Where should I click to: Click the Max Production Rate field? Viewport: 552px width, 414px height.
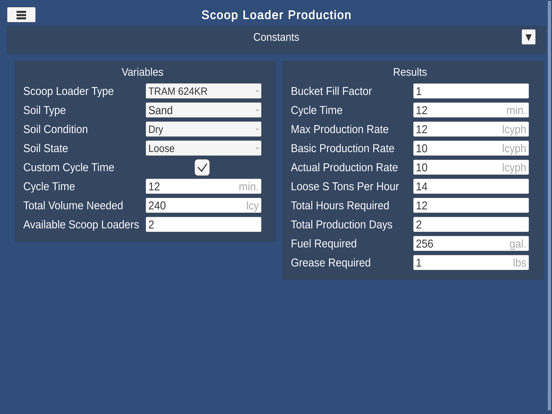point(471,129)
